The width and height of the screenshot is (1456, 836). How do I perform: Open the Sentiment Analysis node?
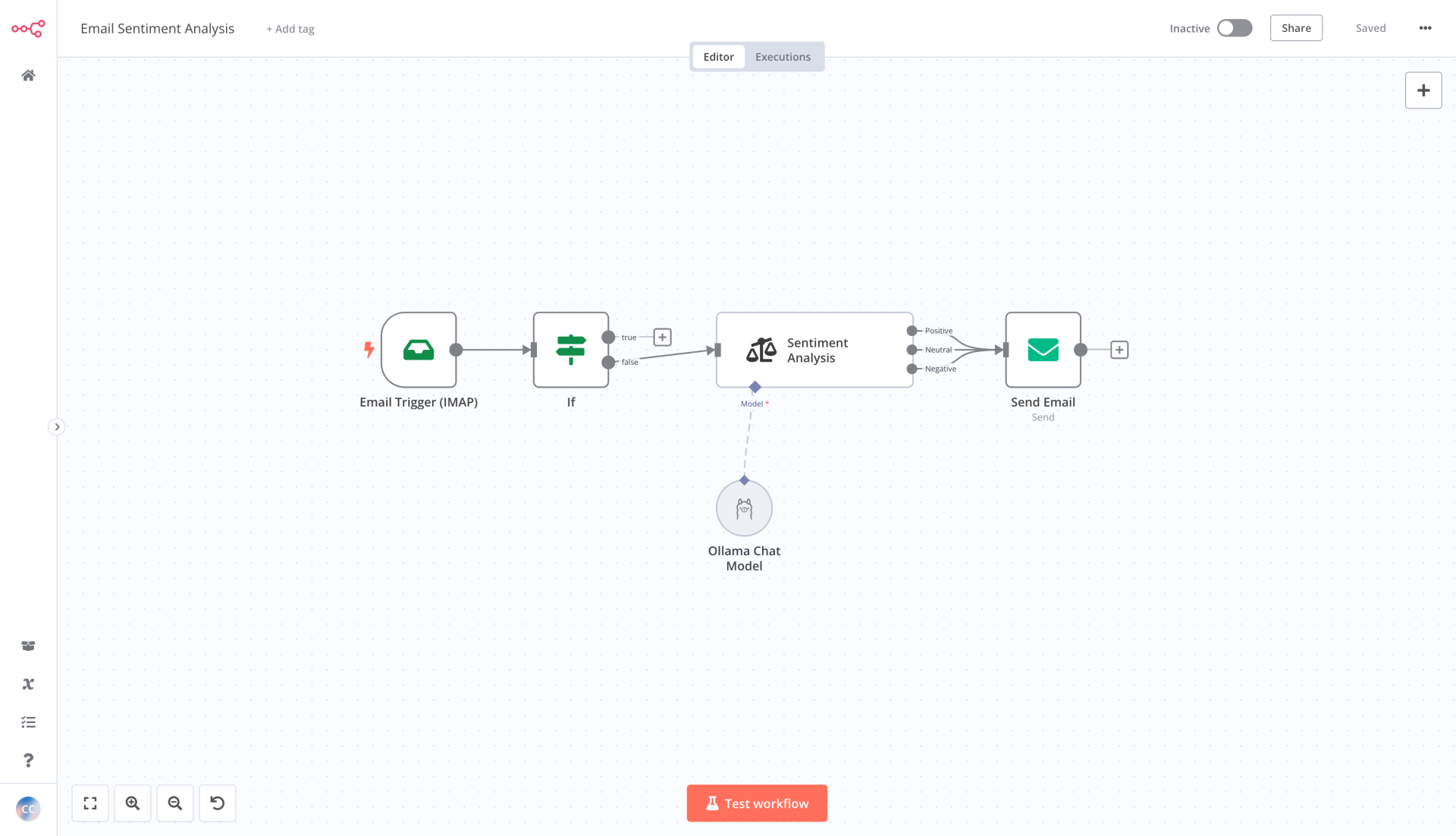[x=814, y=350]
